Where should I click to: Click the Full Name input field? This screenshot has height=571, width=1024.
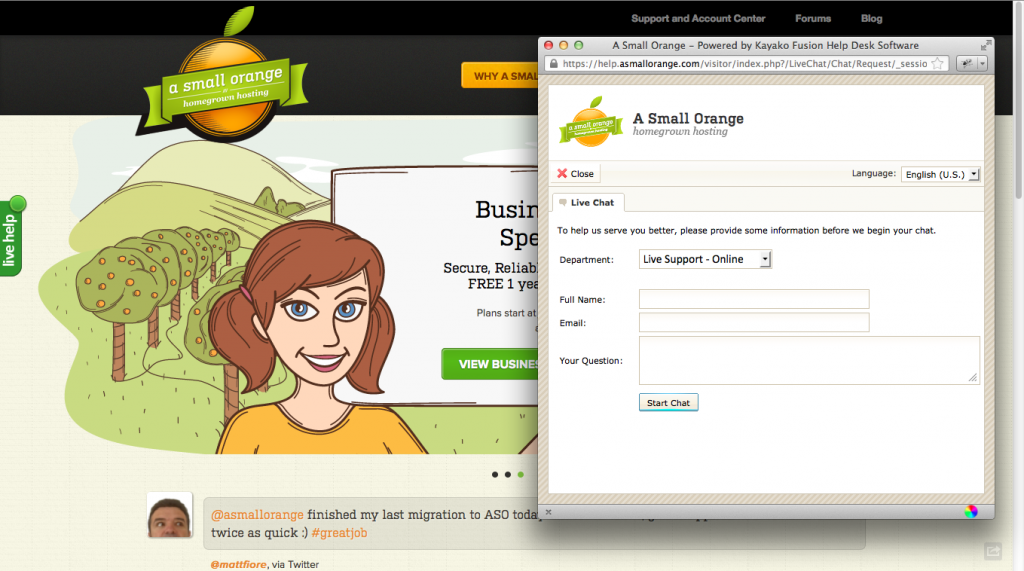click(x=754, y=299)
